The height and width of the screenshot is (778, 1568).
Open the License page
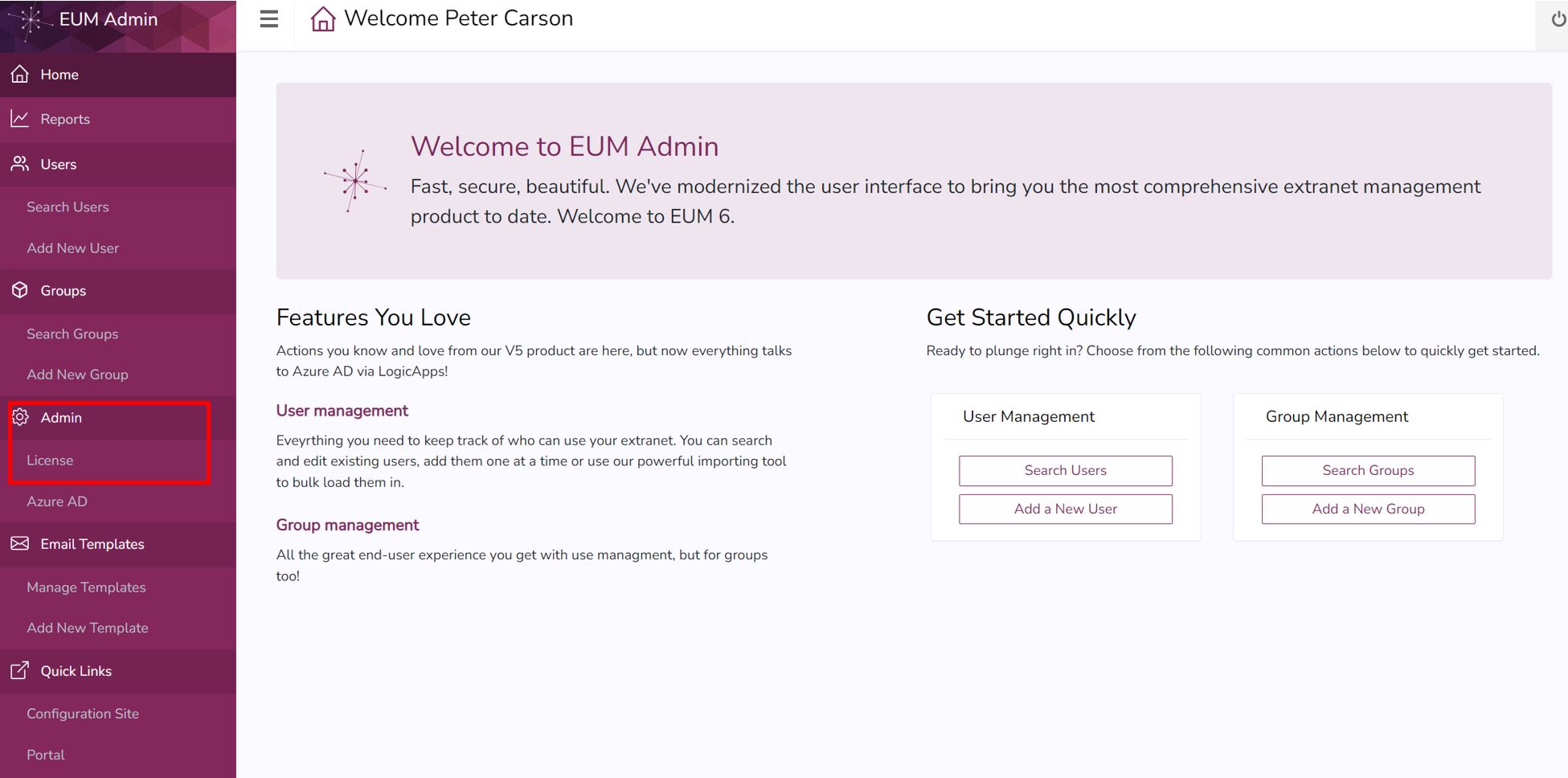coord(50,460)
